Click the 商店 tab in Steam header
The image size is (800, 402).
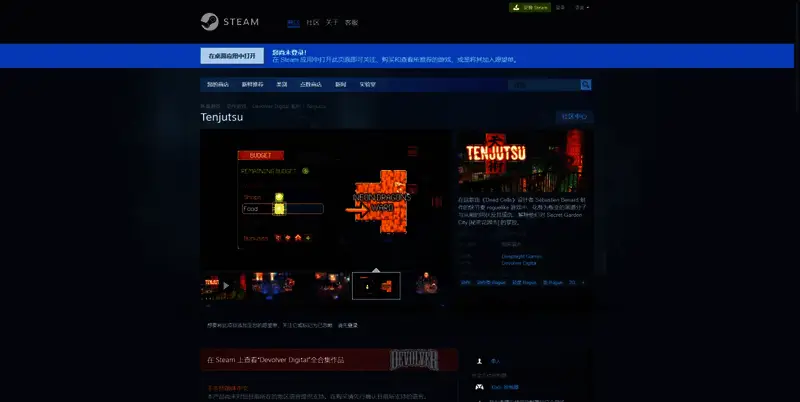293,22
